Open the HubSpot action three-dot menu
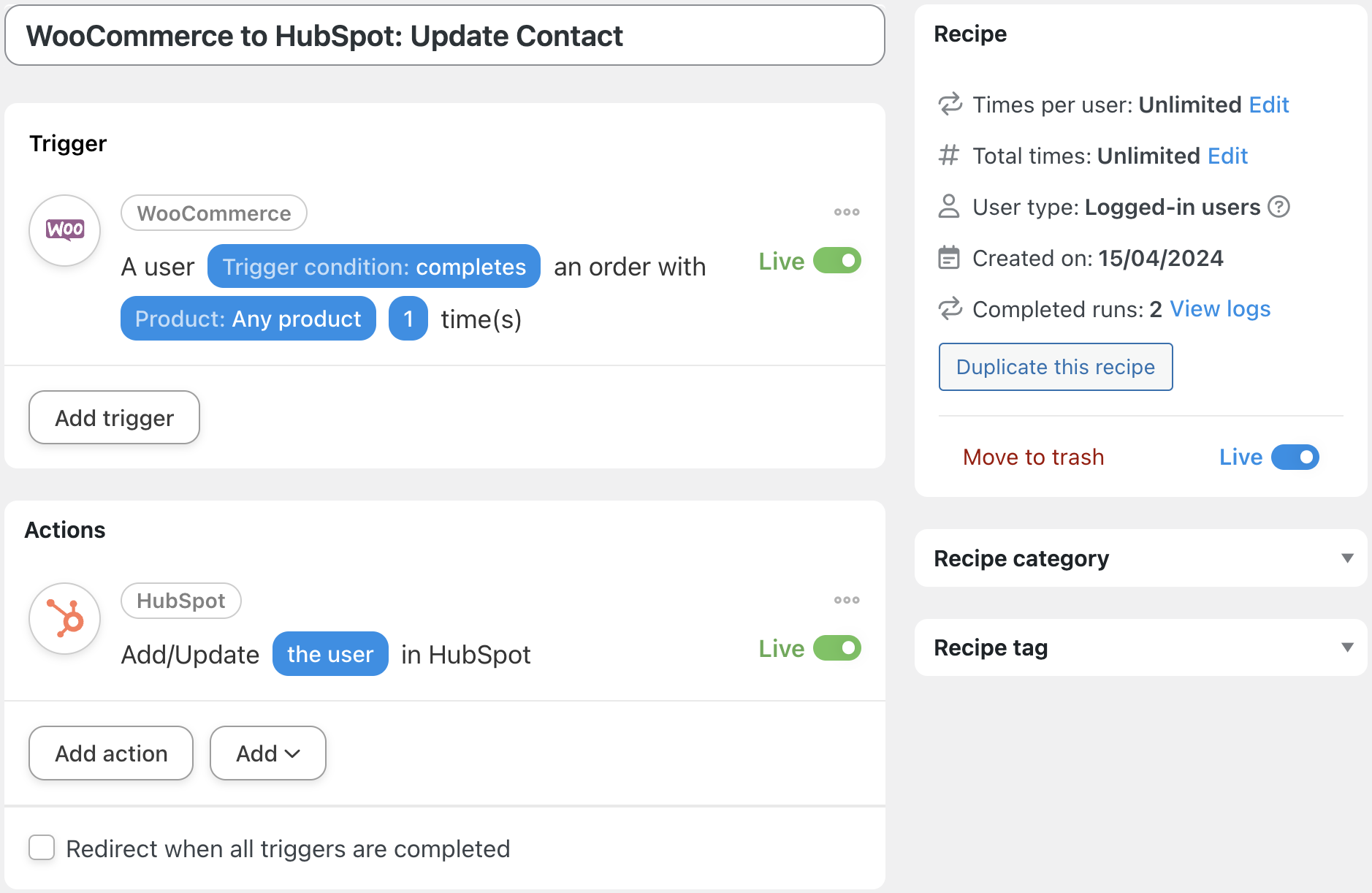 tap(847, 600)
